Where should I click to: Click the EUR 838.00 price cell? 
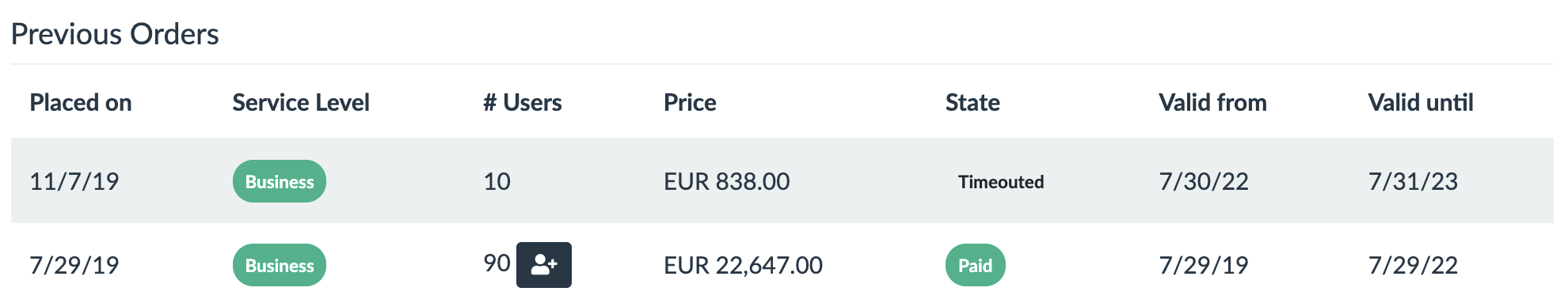727,181
